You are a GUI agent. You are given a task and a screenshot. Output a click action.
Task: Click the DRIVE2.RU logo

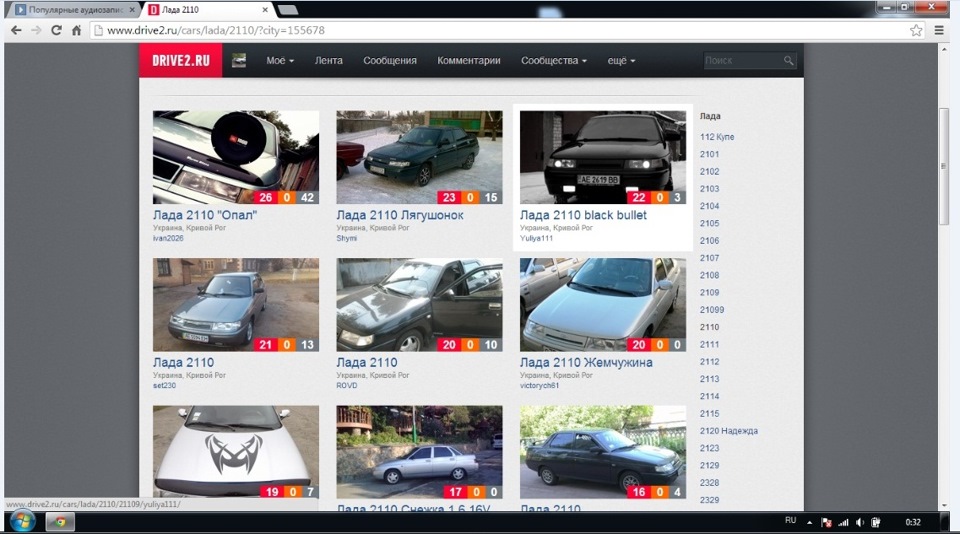(x=181, y=60)
